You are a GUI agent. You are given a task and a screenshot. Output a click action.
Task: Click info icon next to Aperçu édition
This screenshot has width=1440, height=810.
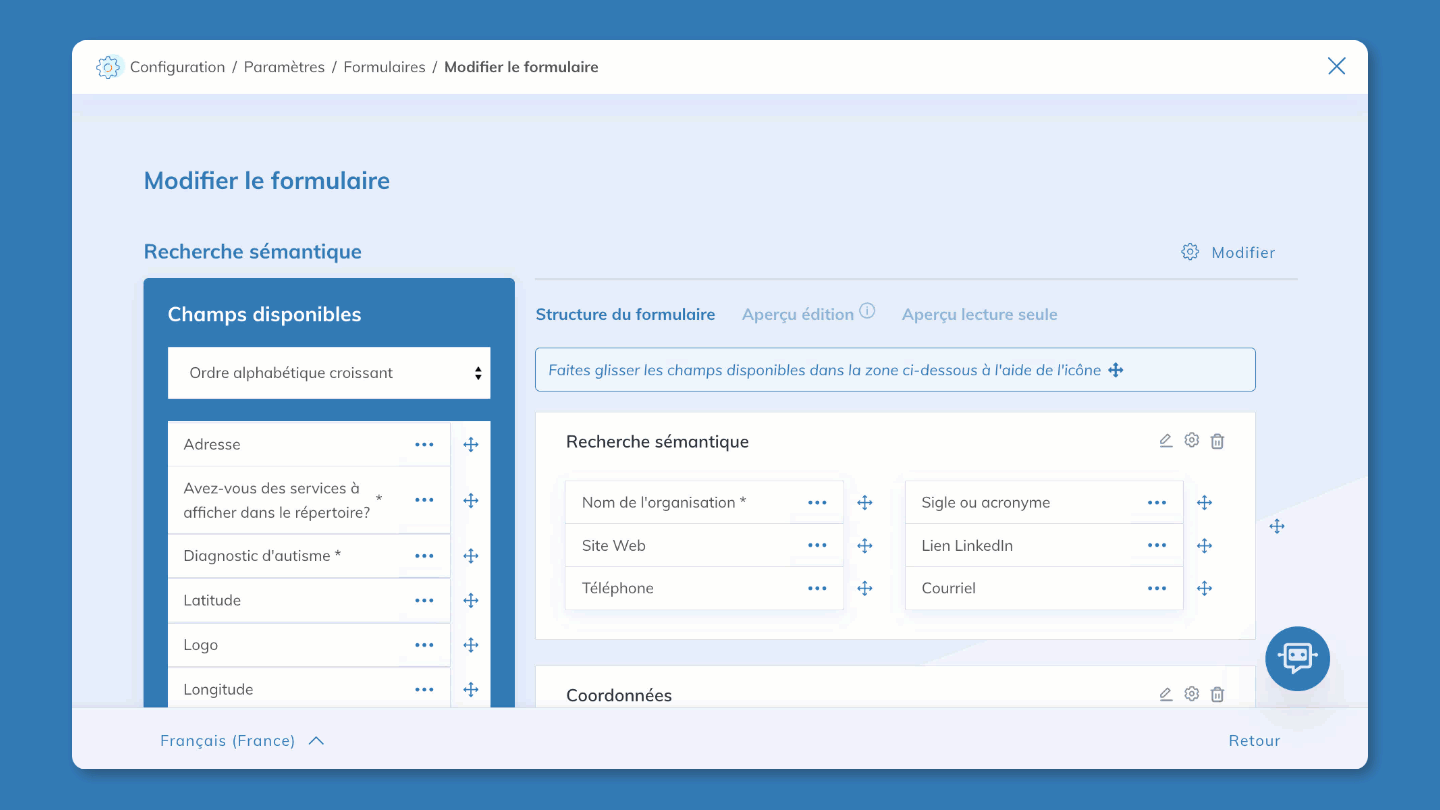click(867, 311)
